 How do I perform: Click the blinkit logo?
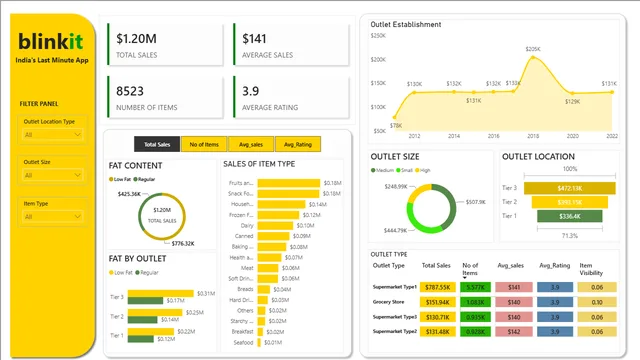[x=51, y=42]
